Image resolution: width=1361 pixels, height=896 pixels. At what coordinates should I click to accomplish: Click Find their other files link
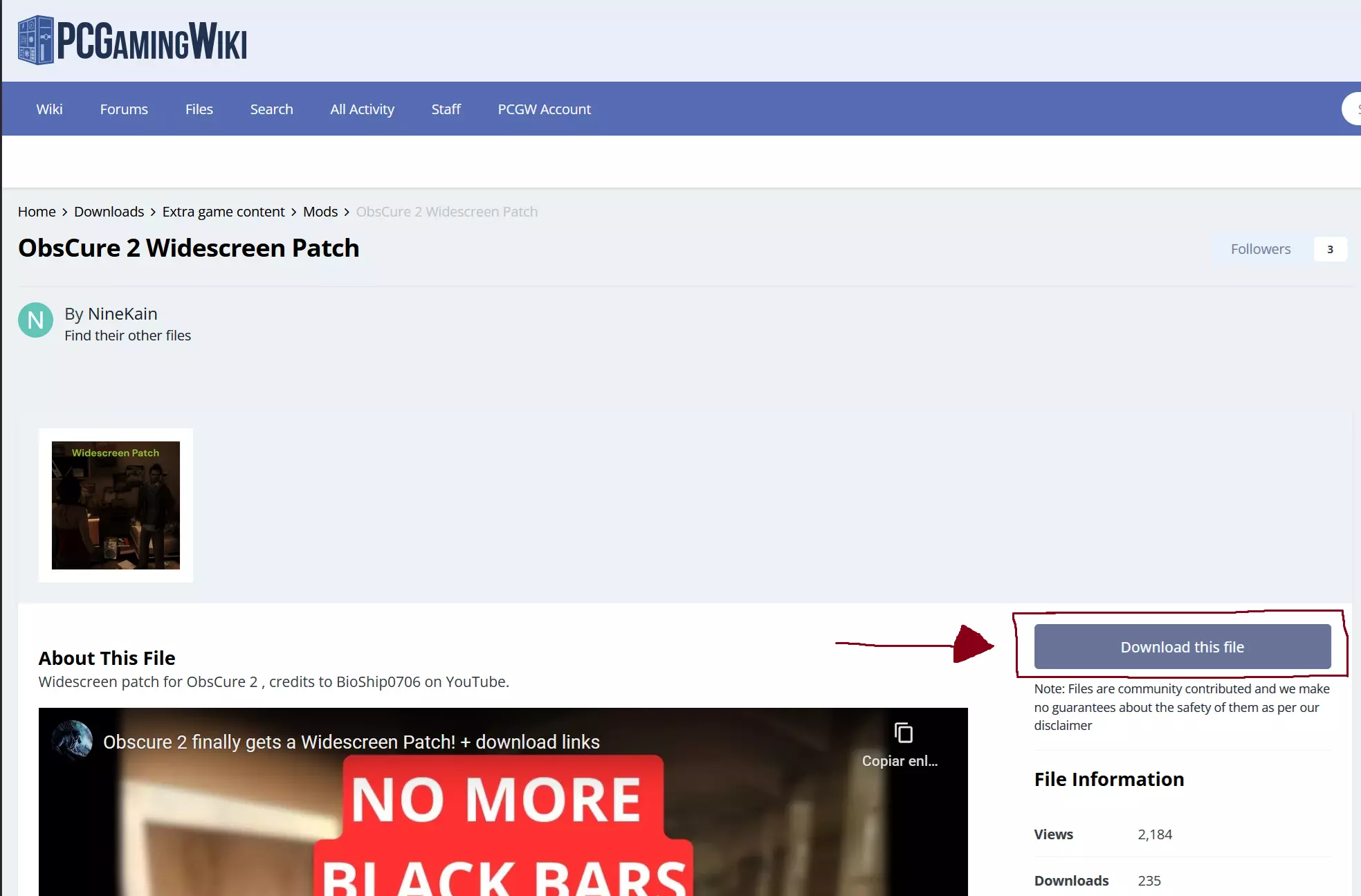(x=127, y=336)
